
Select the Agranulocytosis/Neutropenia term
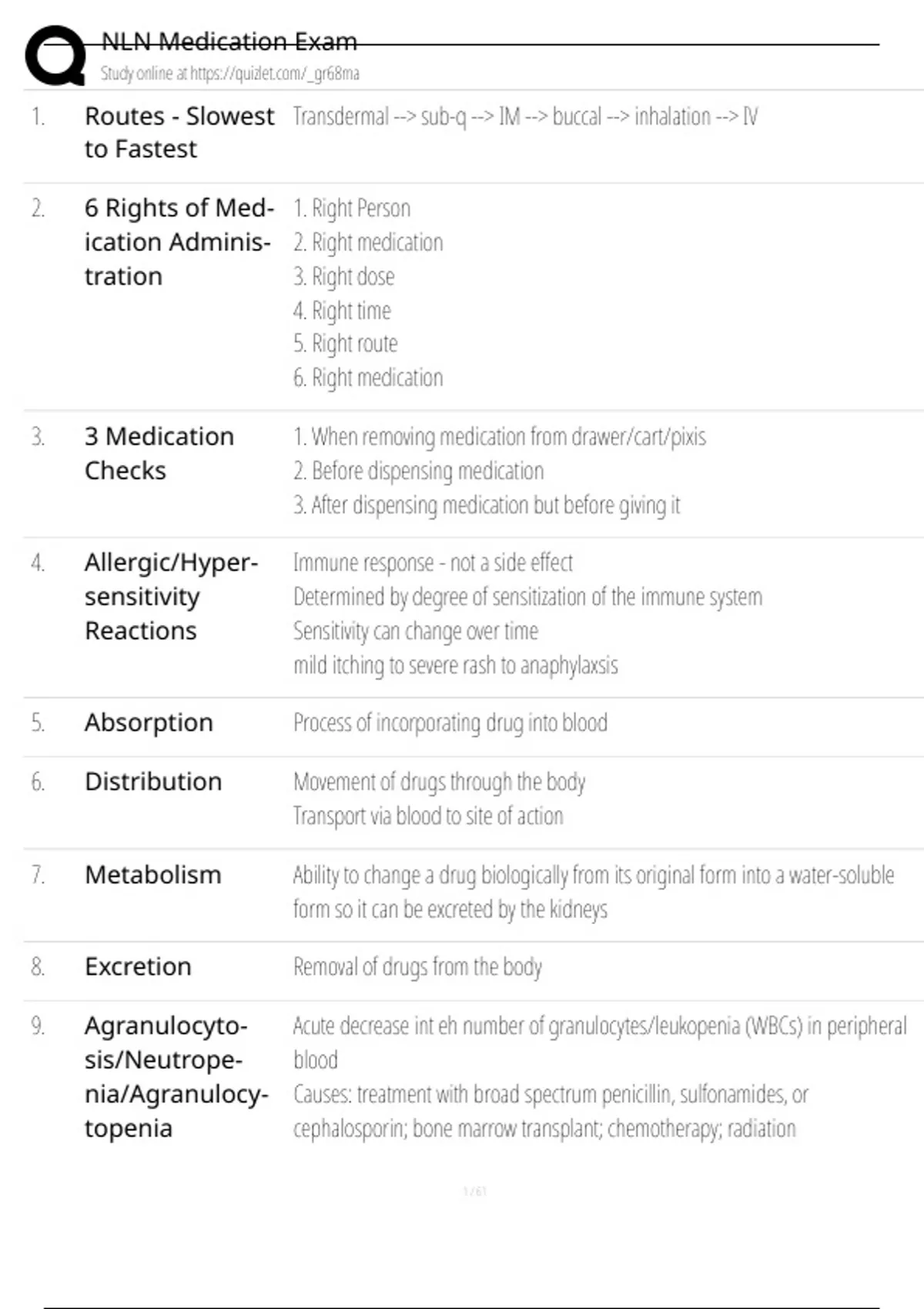click(176, 1076)
